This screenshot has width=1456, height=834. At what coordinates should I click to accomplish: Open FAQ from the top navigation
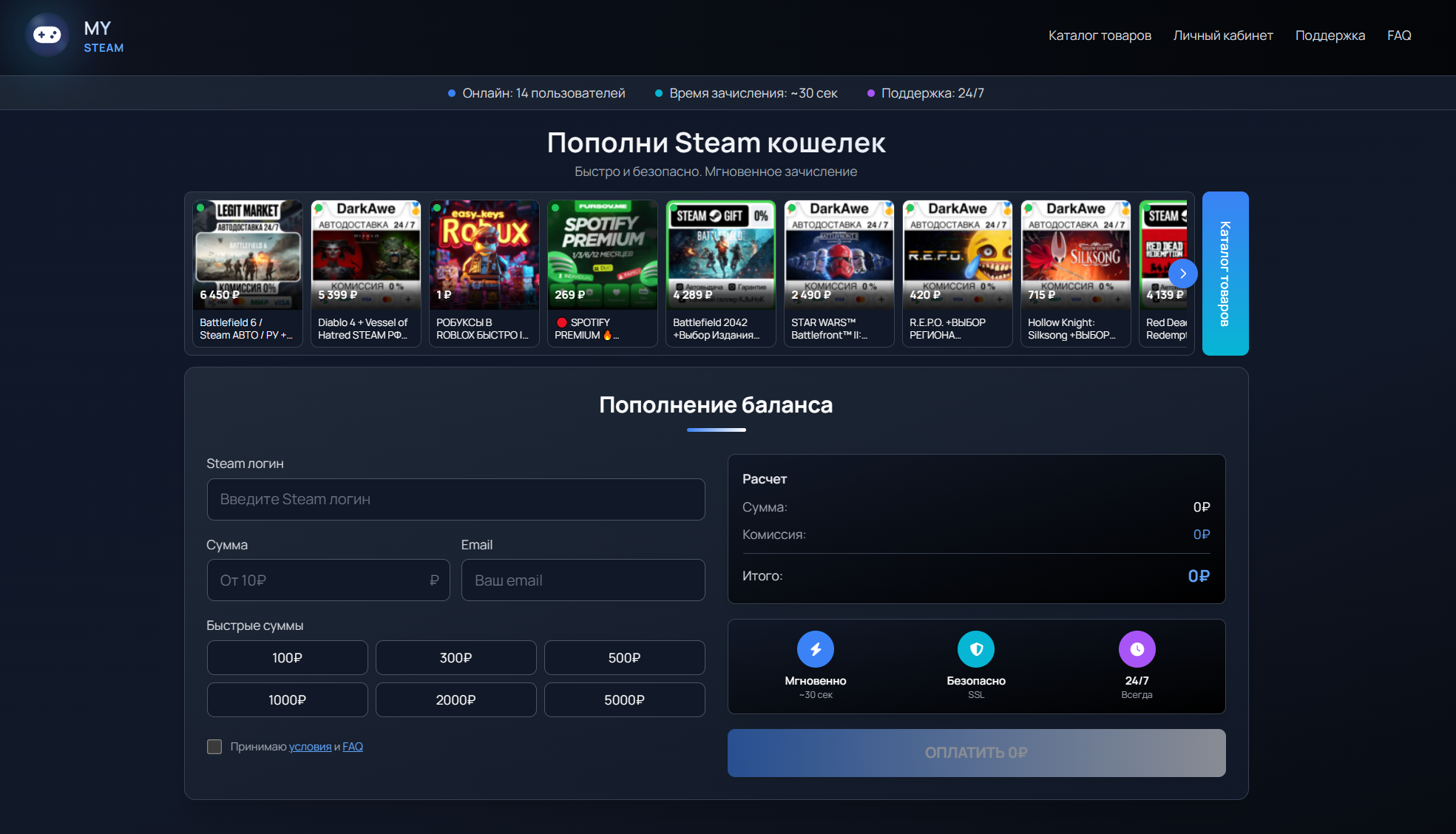[x=1399, y=35]
